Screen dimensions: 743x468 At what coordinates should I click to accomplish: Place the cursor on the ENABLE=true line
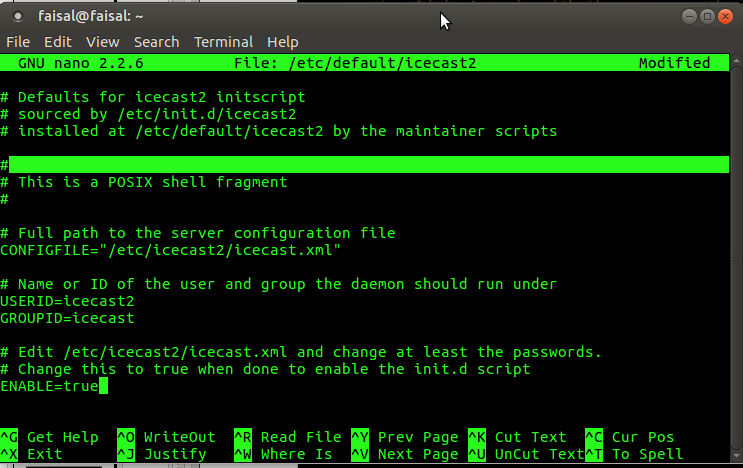tap(50, 386)
